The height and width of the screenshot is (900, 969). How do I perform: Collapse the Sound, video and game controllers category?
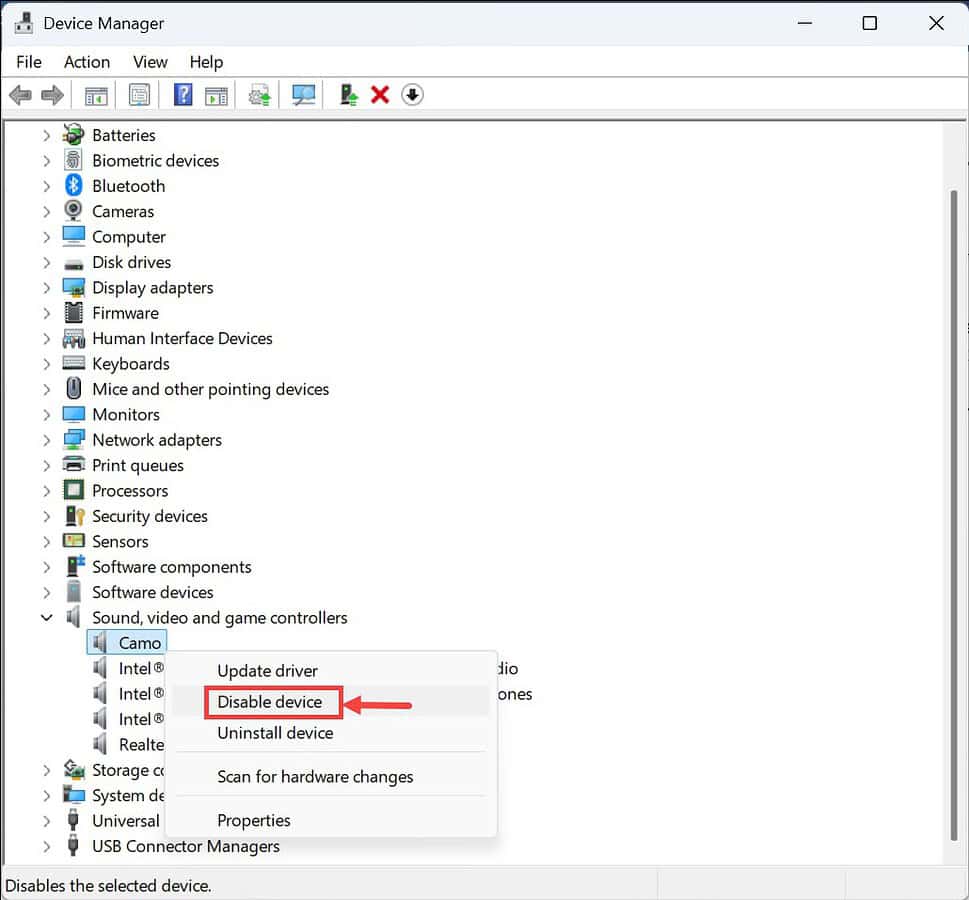[46, 617]
